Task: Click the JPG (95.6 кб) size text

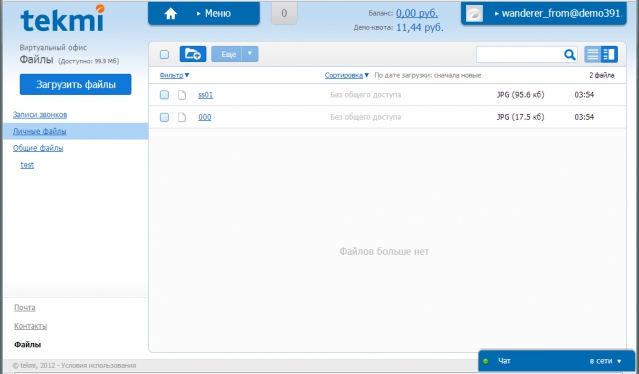Action: click(520, 95)
